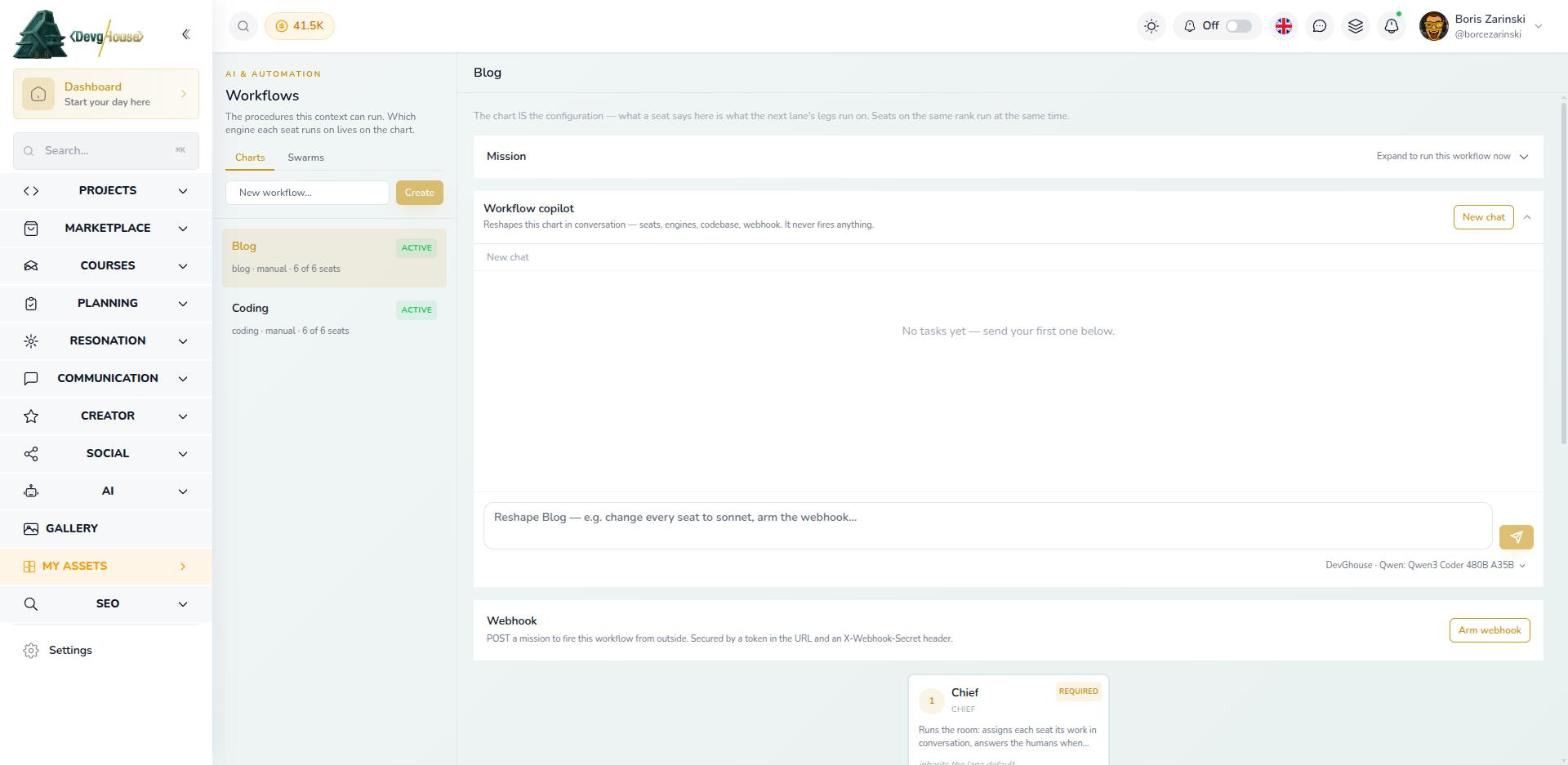Send the copilot message with paper-plane icon

pos(1516,537)
